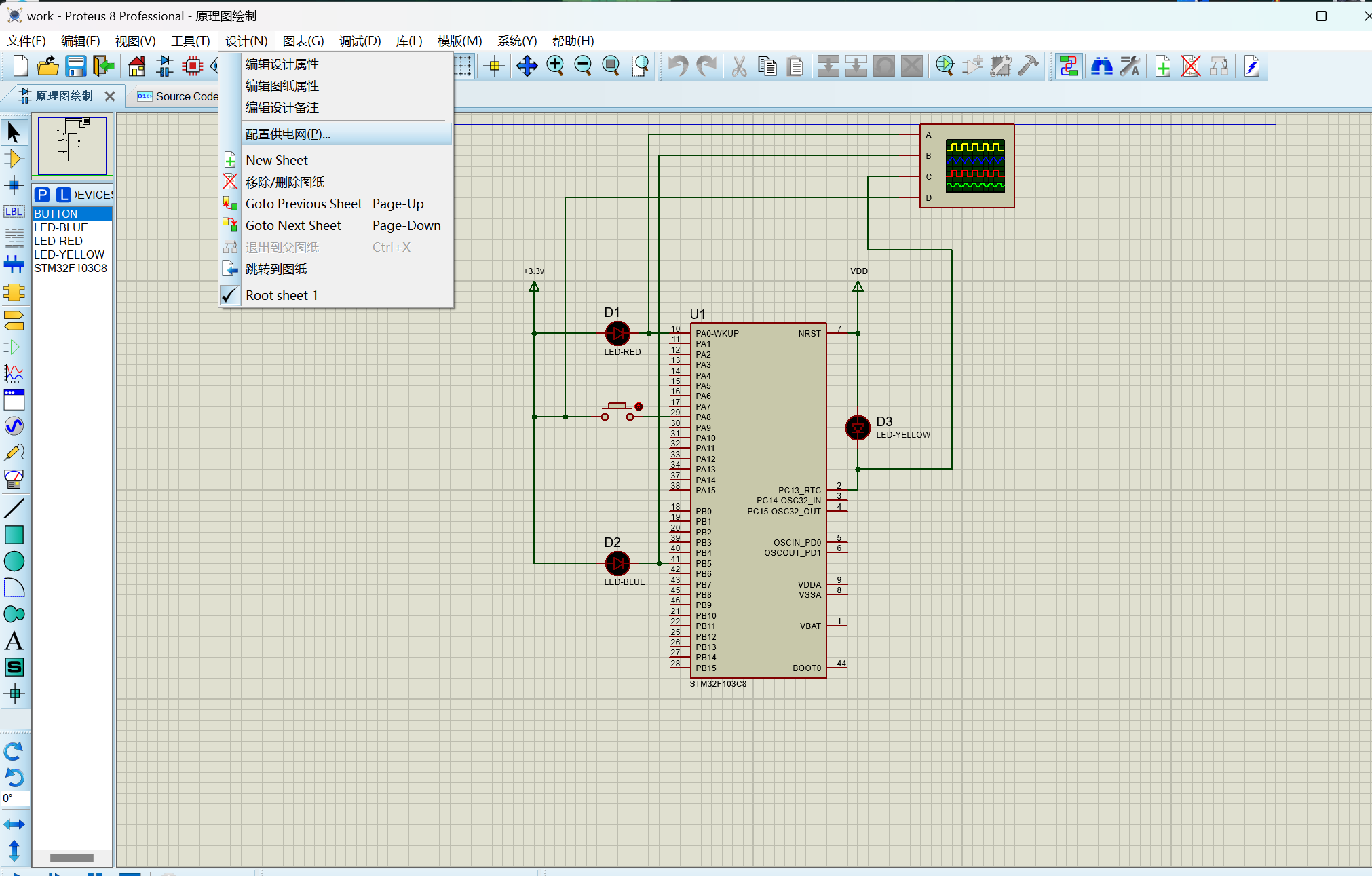The image size is (1372, 876).
Task: Toggle the grid display toolbar icon
Action: (x=463, y=66)
